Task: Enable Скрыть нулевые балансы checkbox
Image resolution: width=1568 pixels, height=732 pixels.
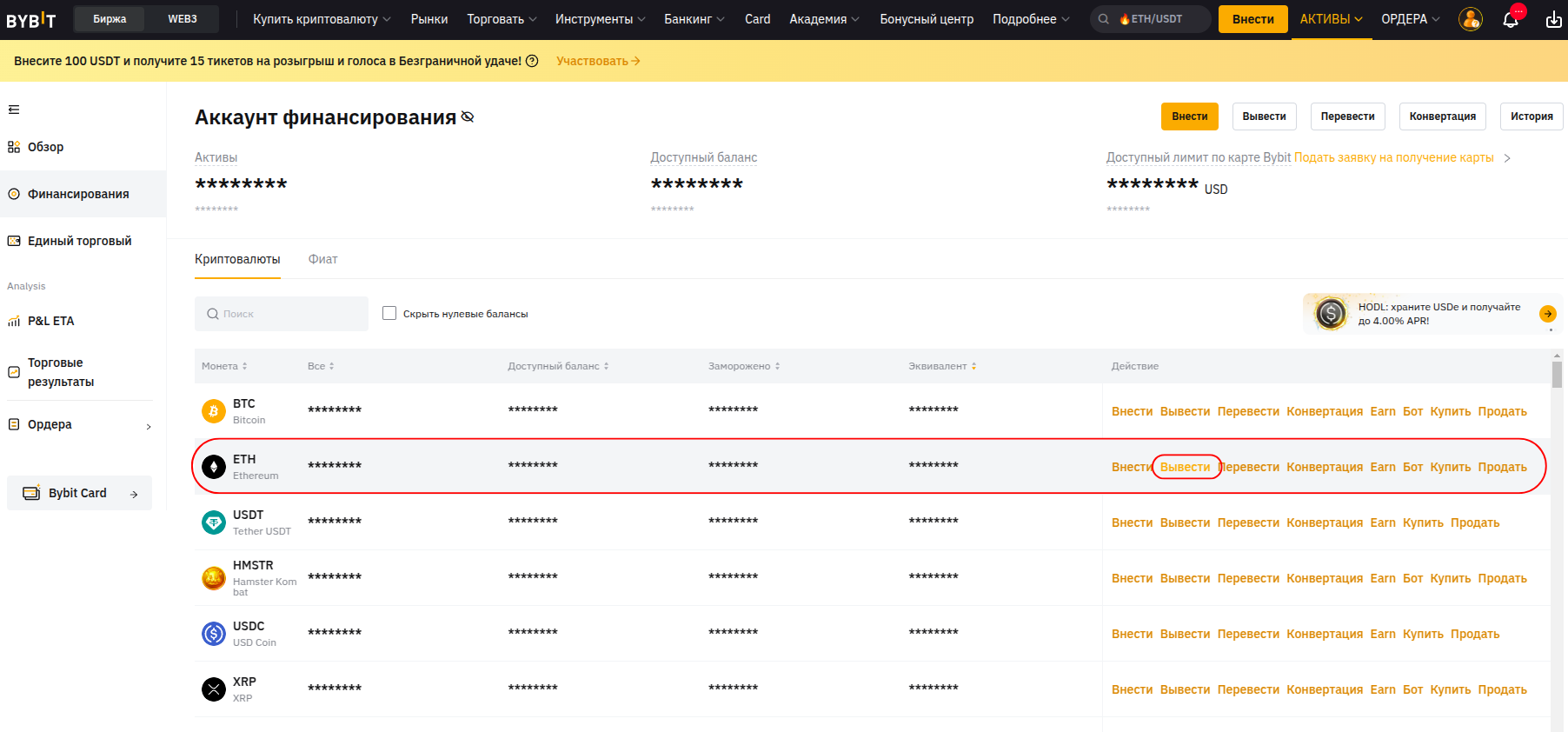Action: (x=389, y=313)
